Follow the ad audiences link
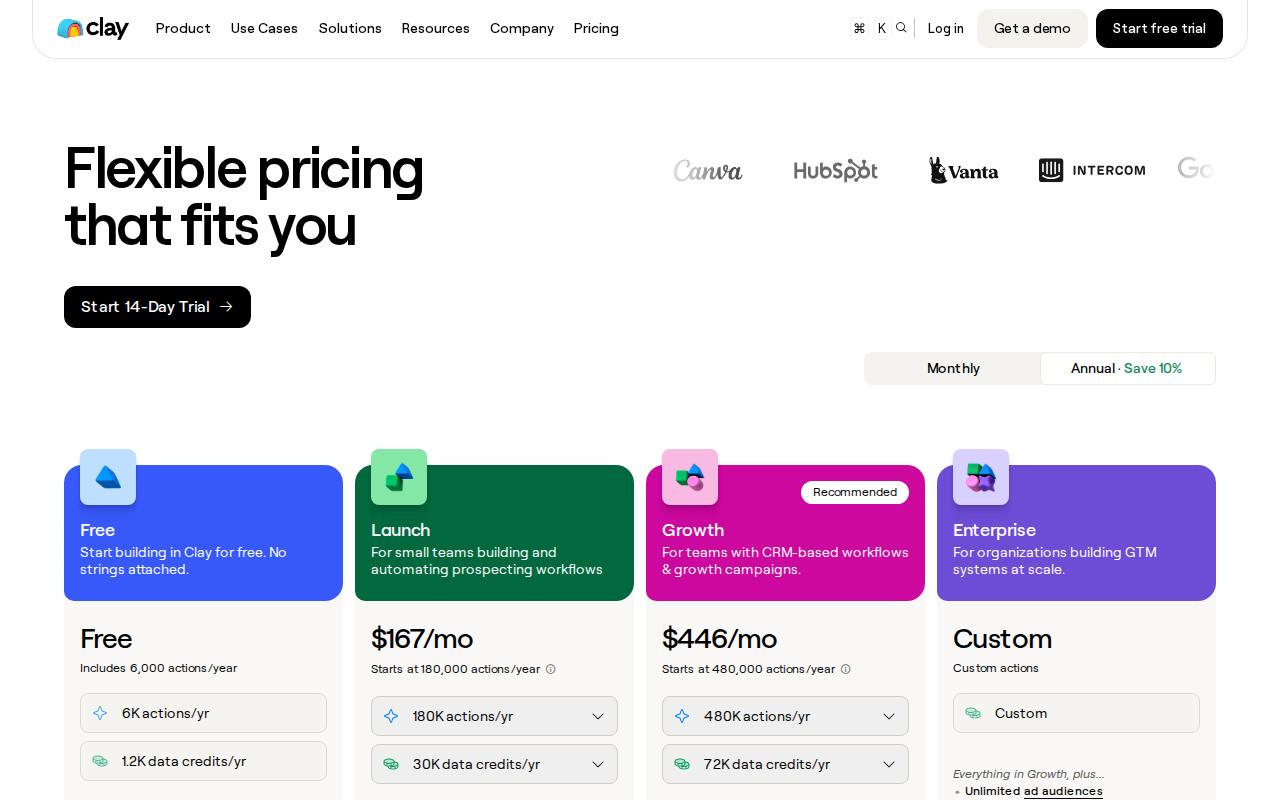The height and width of the screenshot is (800, 1280). pos(1063,791)
